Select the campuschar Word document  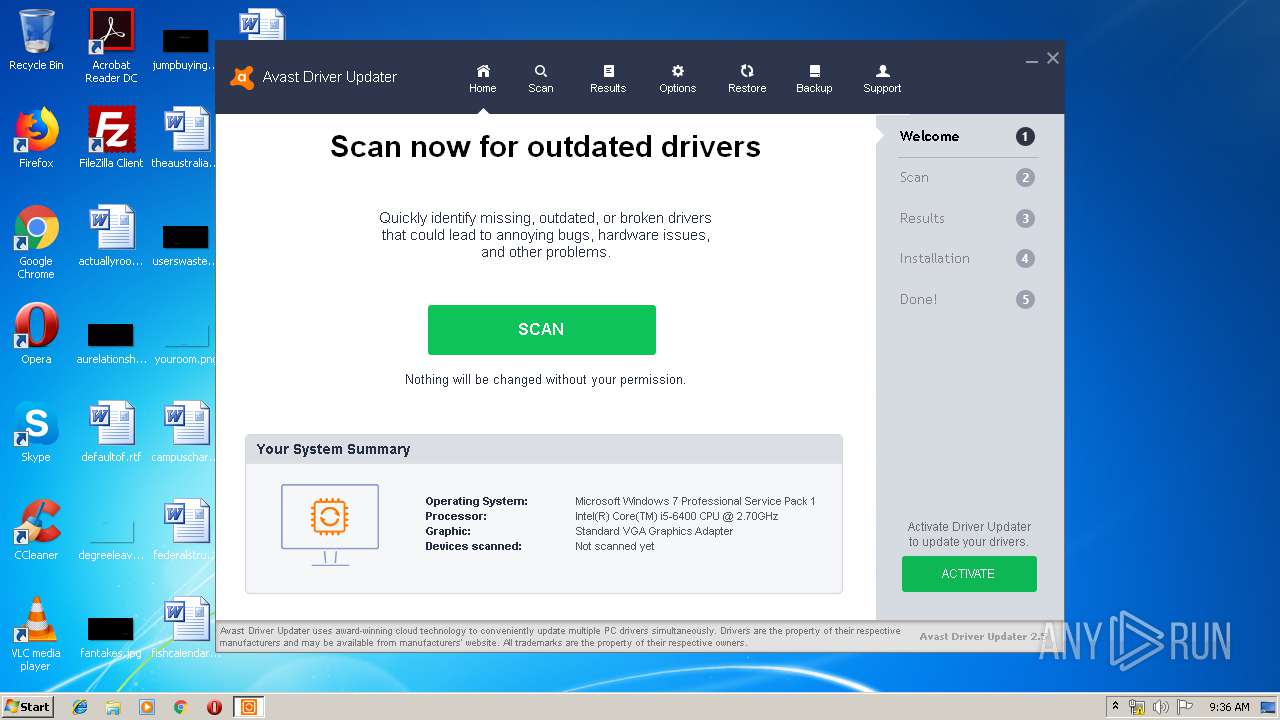click(185, 432)
